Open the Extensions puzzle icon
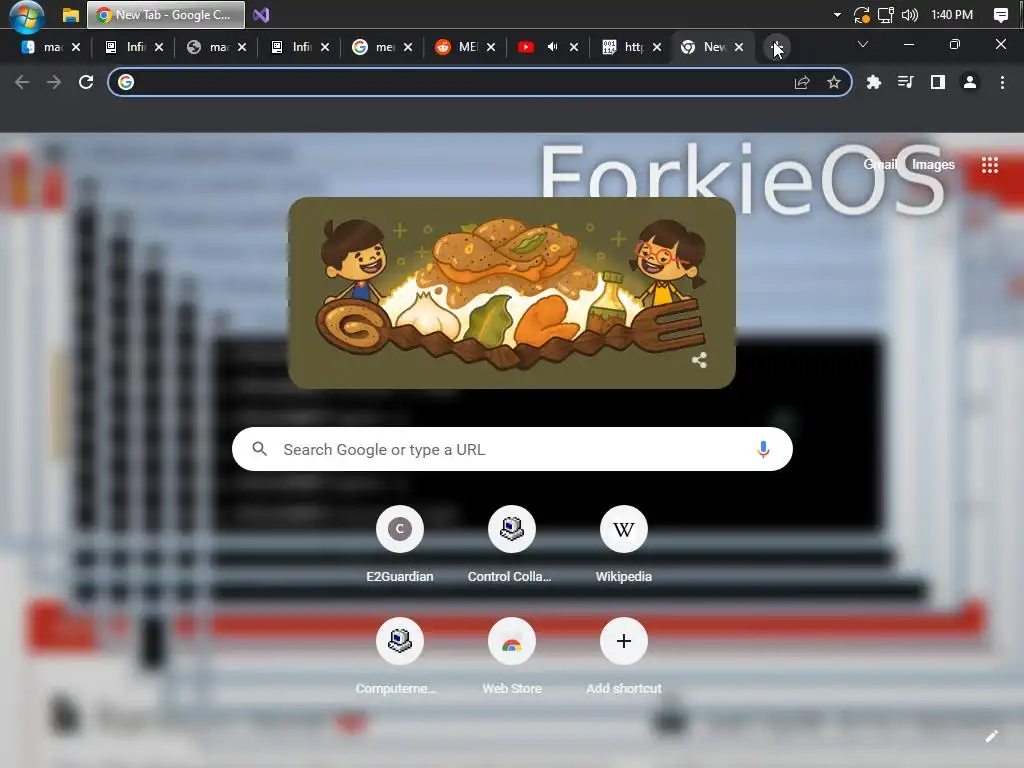Viewport: 1024px width, 768px height. click(x=873, y=82)
